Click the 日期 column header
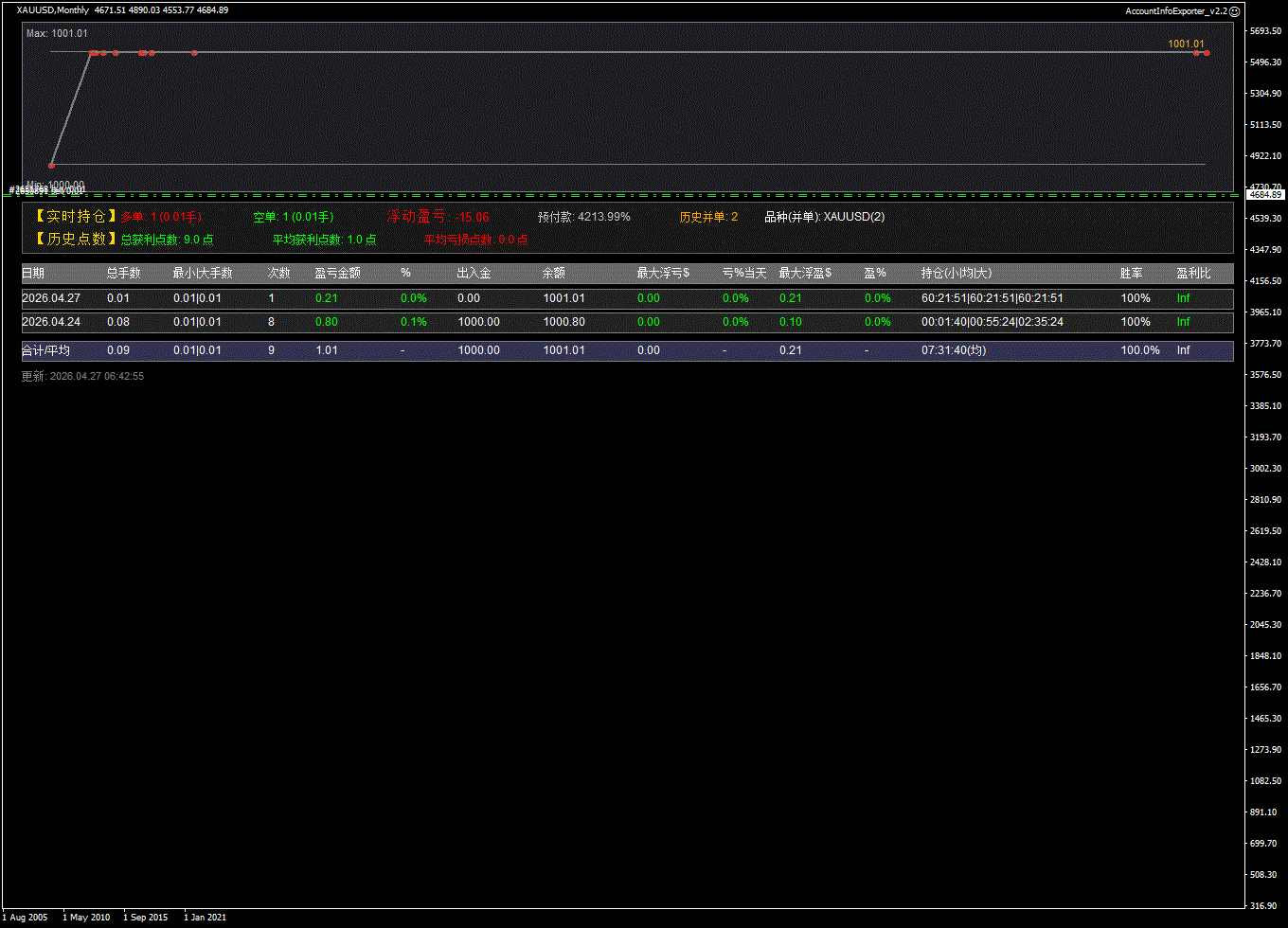1288x928 pixels. click(33, 273)
